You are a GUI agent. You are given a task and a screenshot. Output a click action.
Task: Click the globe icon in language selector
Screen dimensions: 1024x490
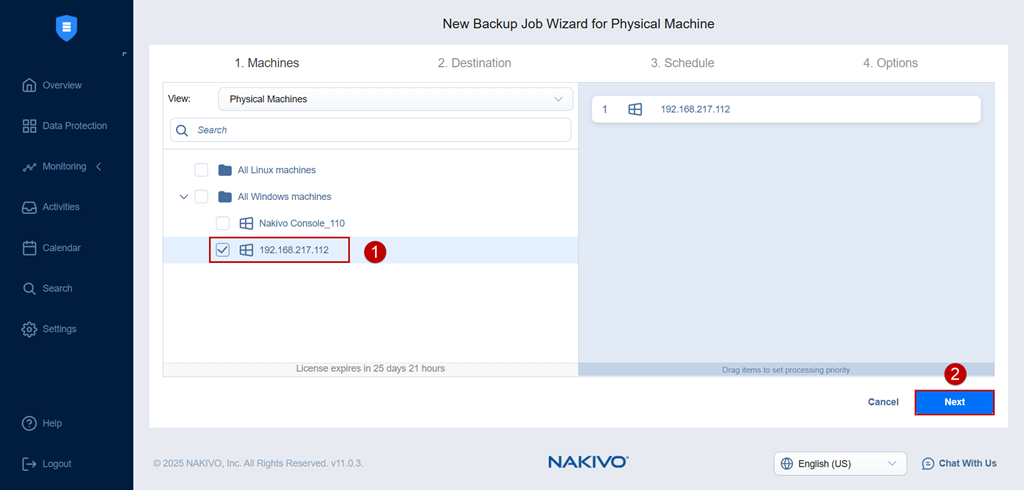(x=787, y=464)
